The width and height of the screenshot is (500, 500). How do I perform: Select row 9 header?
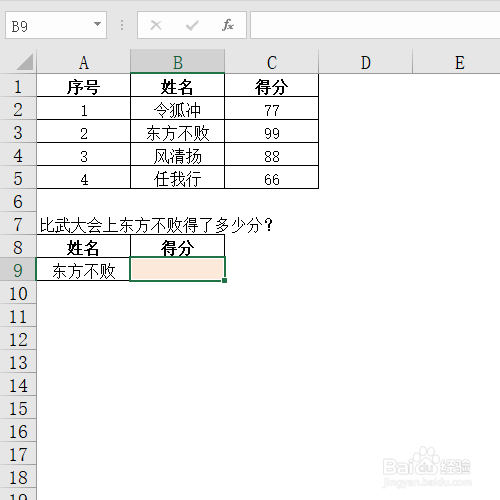pyautogui.click(x=18, y=269)
